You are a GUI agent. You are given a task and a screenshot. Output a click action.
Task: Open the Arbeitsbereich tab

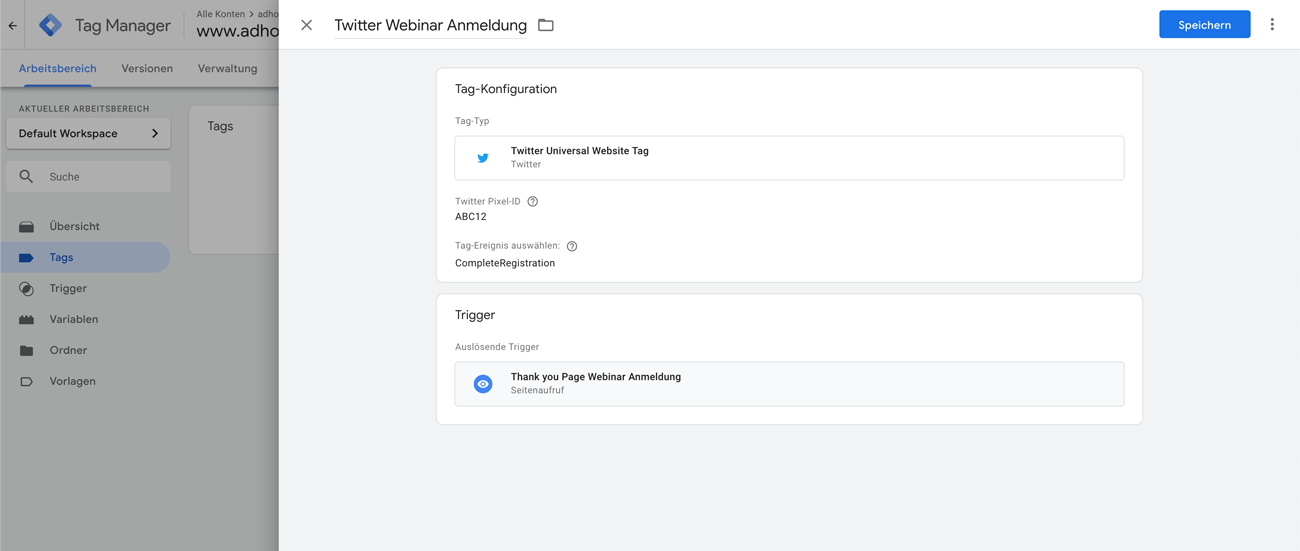57,68
